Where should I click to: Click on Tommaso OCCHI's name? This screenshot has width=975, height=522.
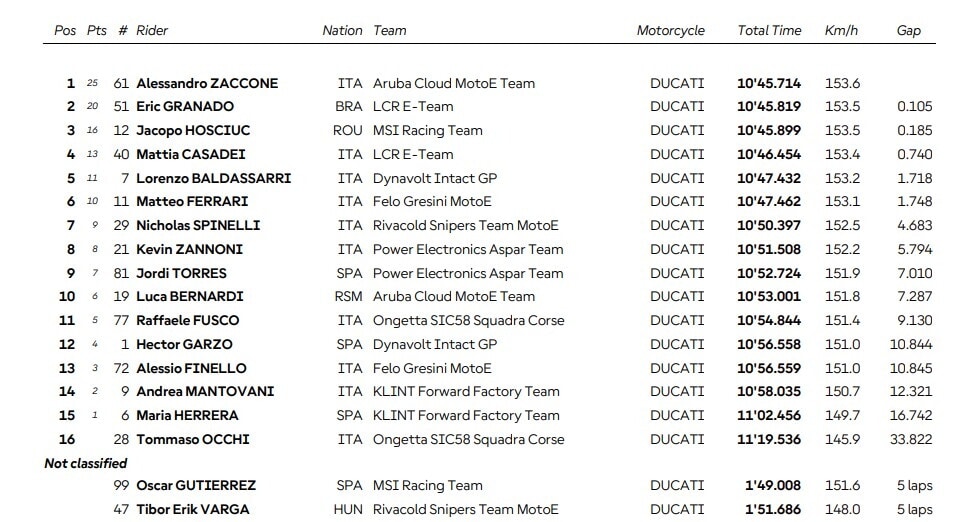click(x=193, y=440)
